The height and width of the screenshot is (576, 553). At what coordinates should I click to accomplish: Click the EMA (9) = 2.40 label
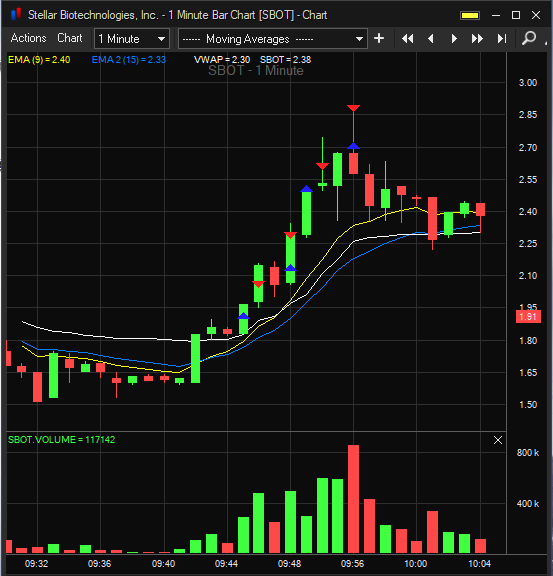[39, 60]
